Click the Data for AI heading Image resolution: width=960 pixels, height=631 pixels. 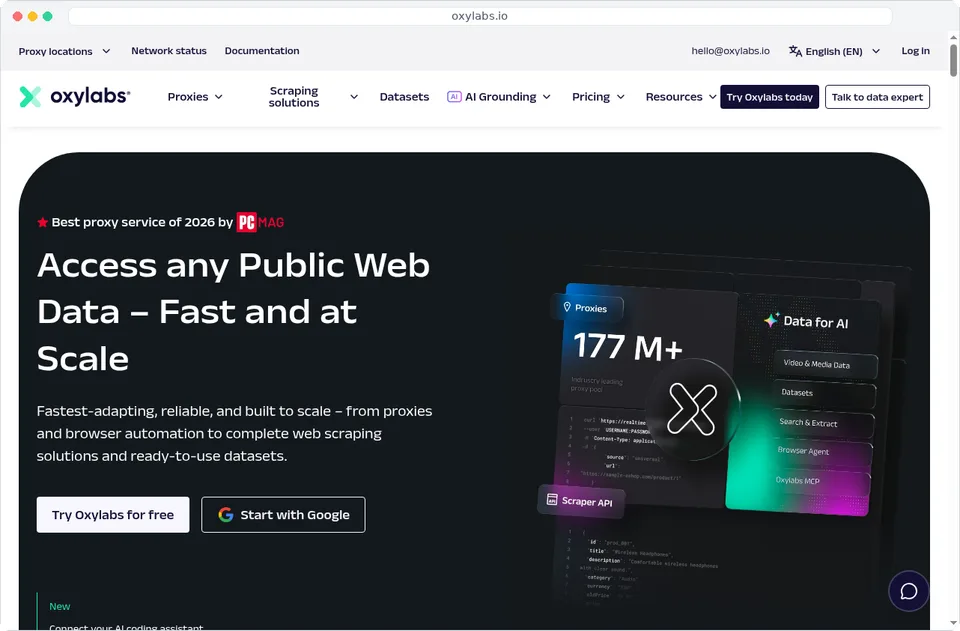tap(816, 322)
